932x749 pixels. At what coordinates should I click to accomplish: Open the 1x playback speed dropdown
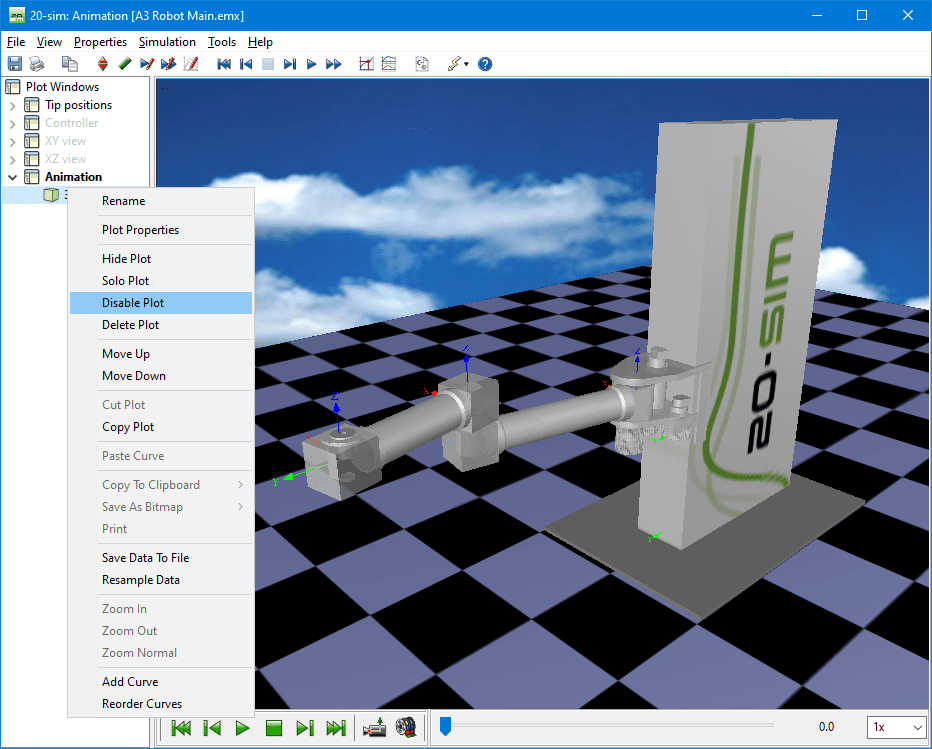click(895, 727)
